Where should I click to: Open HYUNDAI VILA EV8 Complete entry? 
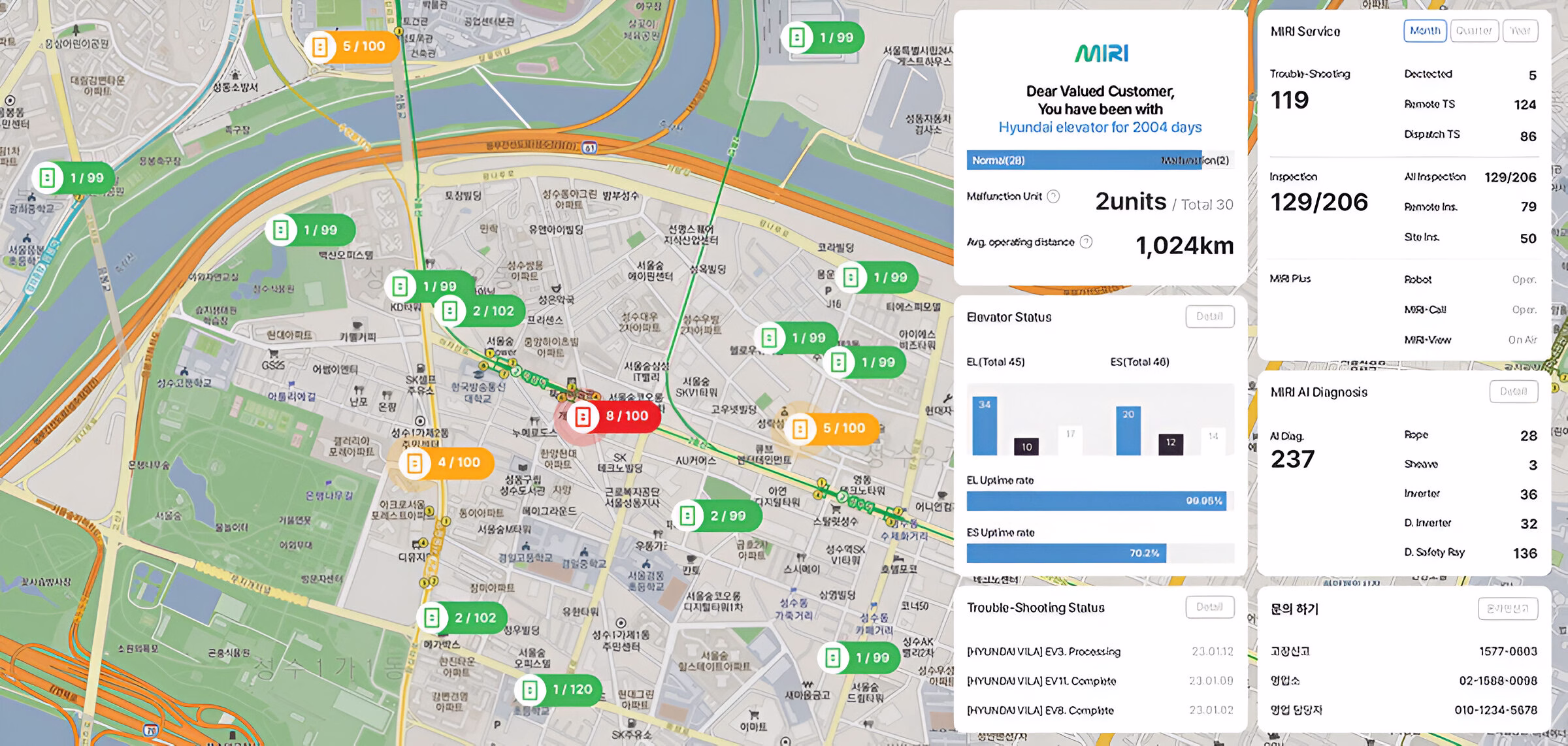coord(1040,710)
